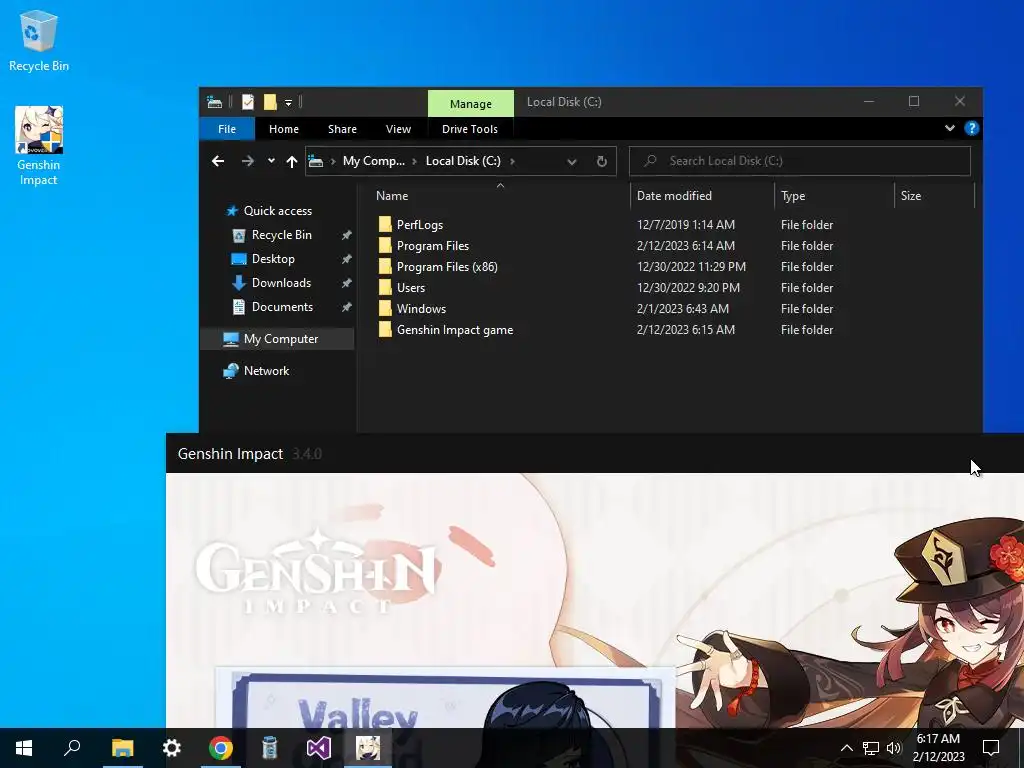This screenshot has height=768, width=1024.
Task: Open File Explorer from the taskbar
Action: (x=122, y=748)
